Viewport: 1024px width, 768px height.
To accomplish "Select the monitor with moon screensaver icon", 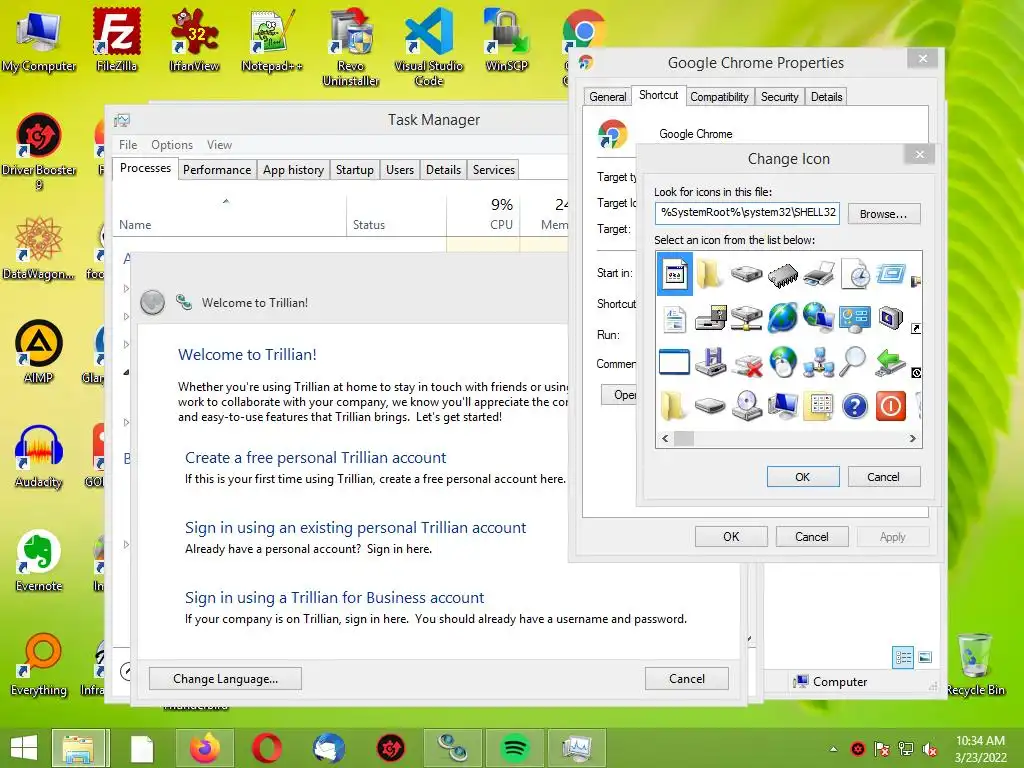I will click(891, 318).
